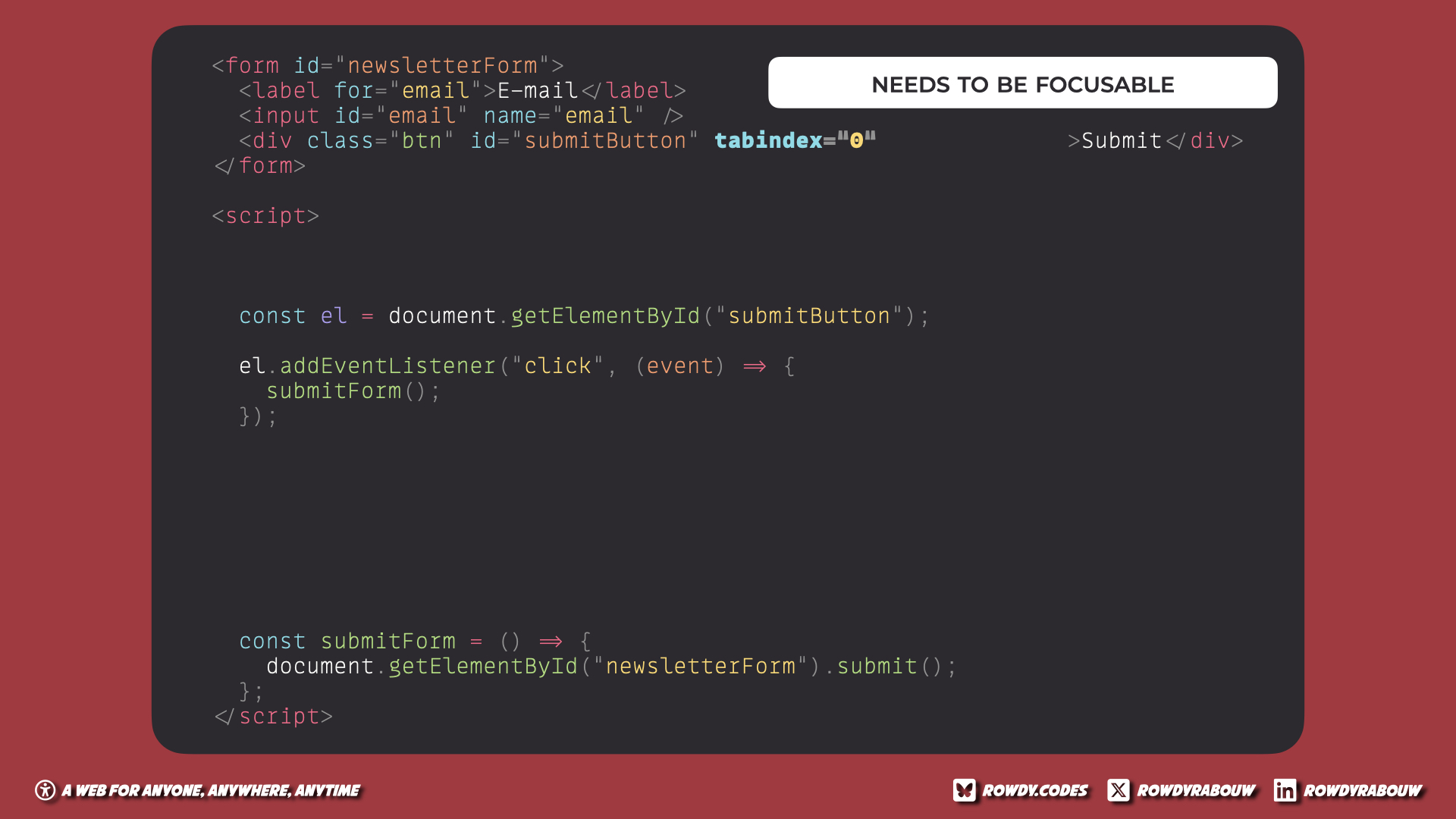Screen dimensions: 1456x819
Task: Open ROWDYRABOUW handle next to X icon
Action: [1196, 790]
